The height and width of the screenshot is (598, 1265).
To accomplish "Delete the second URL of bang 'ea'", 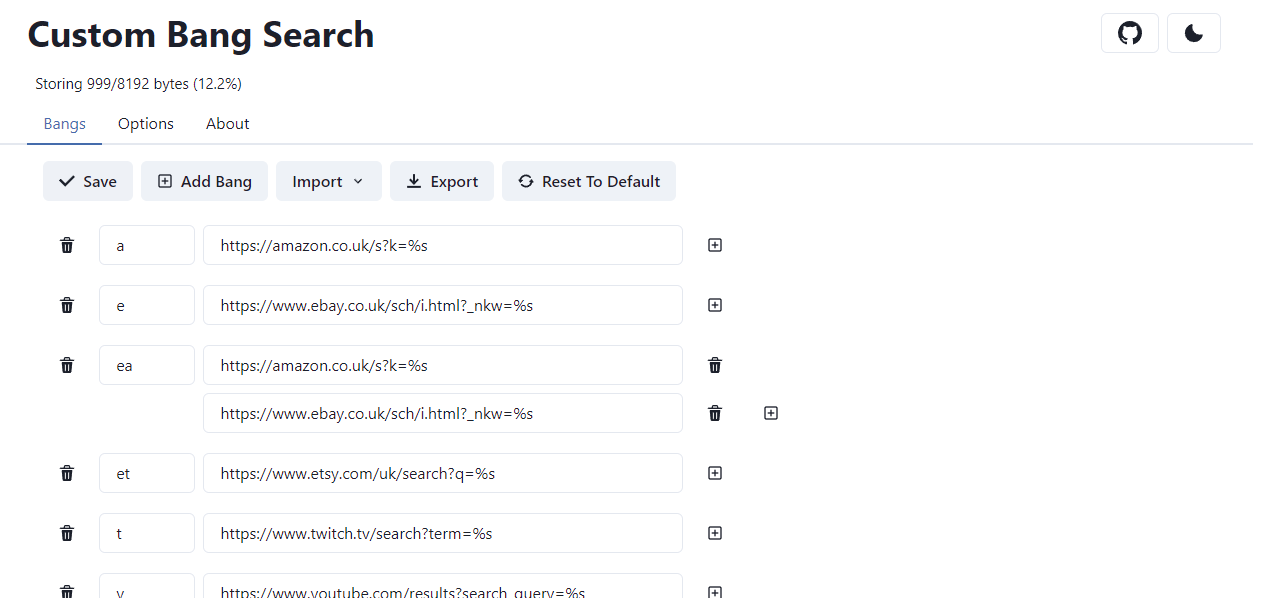I will click(x=714, y=413).
